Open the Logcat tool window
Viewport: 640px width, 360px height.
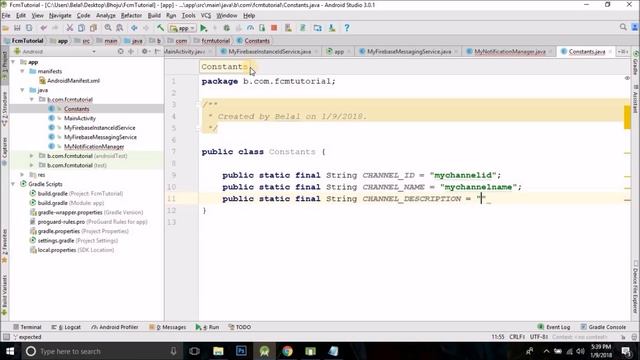click(66, 327)
